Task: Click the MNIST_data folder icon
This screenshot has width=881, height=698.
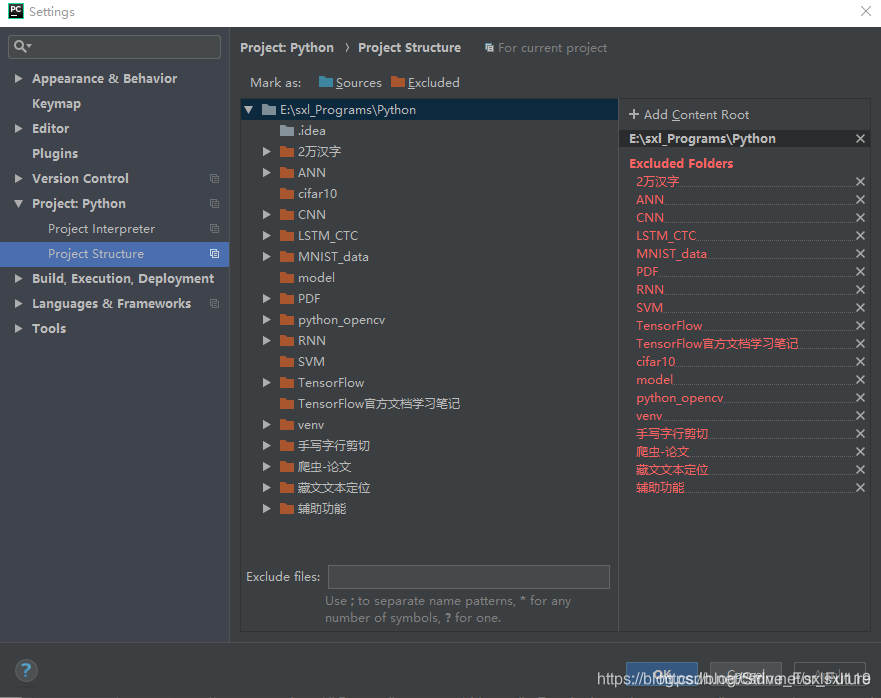Action: click(x=287, y=256)
